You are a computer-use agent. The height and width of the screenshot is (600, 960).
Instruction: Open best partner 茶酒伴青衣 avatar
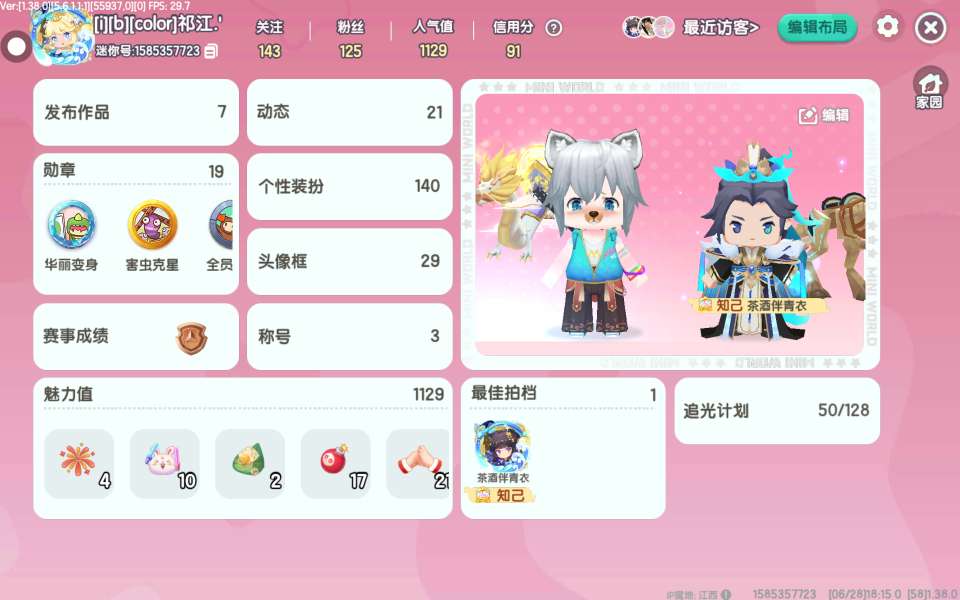tap(502, 446)
